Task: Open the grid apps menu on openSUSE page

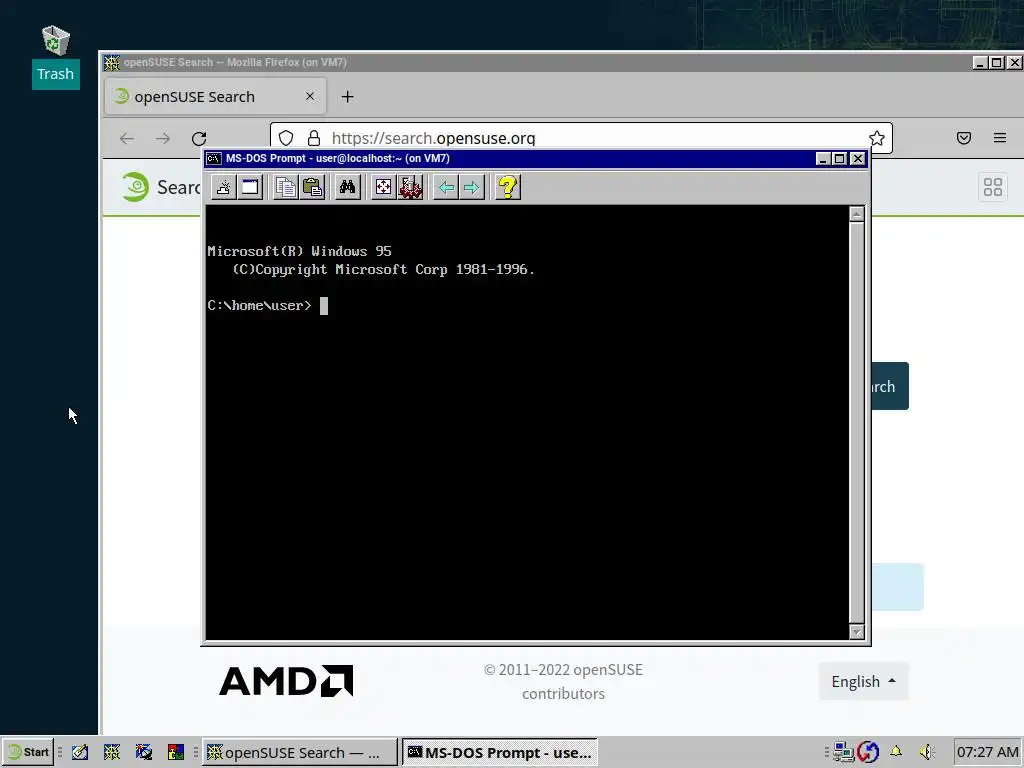Action: tap(993, 187)
